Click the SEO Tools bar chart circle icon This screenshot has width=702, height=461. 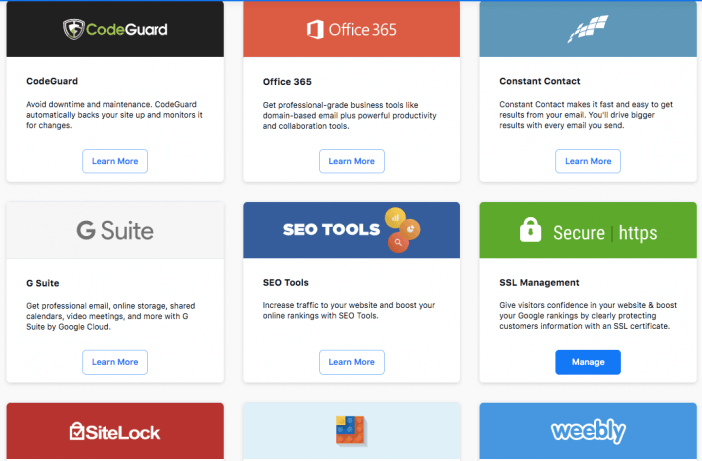click(x=395, y=218)
